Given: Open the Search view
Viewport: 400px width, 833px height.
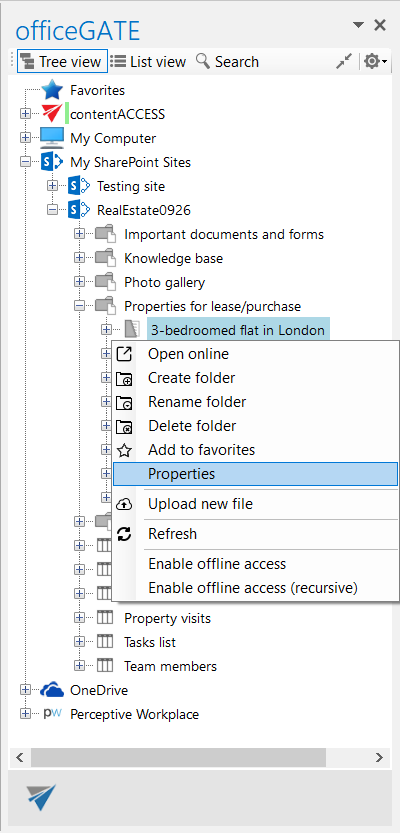Looking at the screenshot, I should [x=227, y=62].
